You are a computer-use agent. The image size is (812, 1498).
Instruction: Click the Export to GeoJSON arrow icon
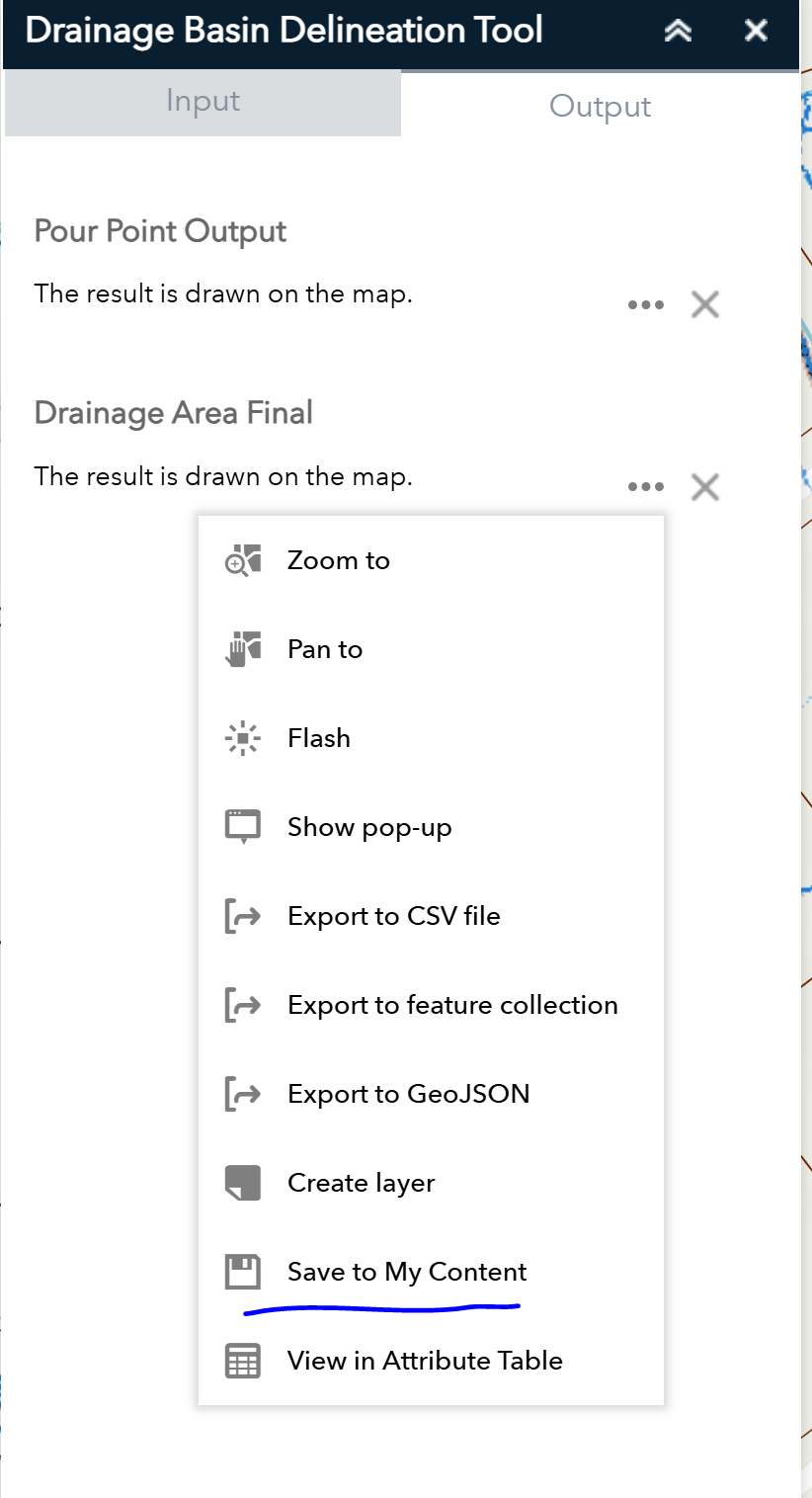click(x=243, y=1094)
